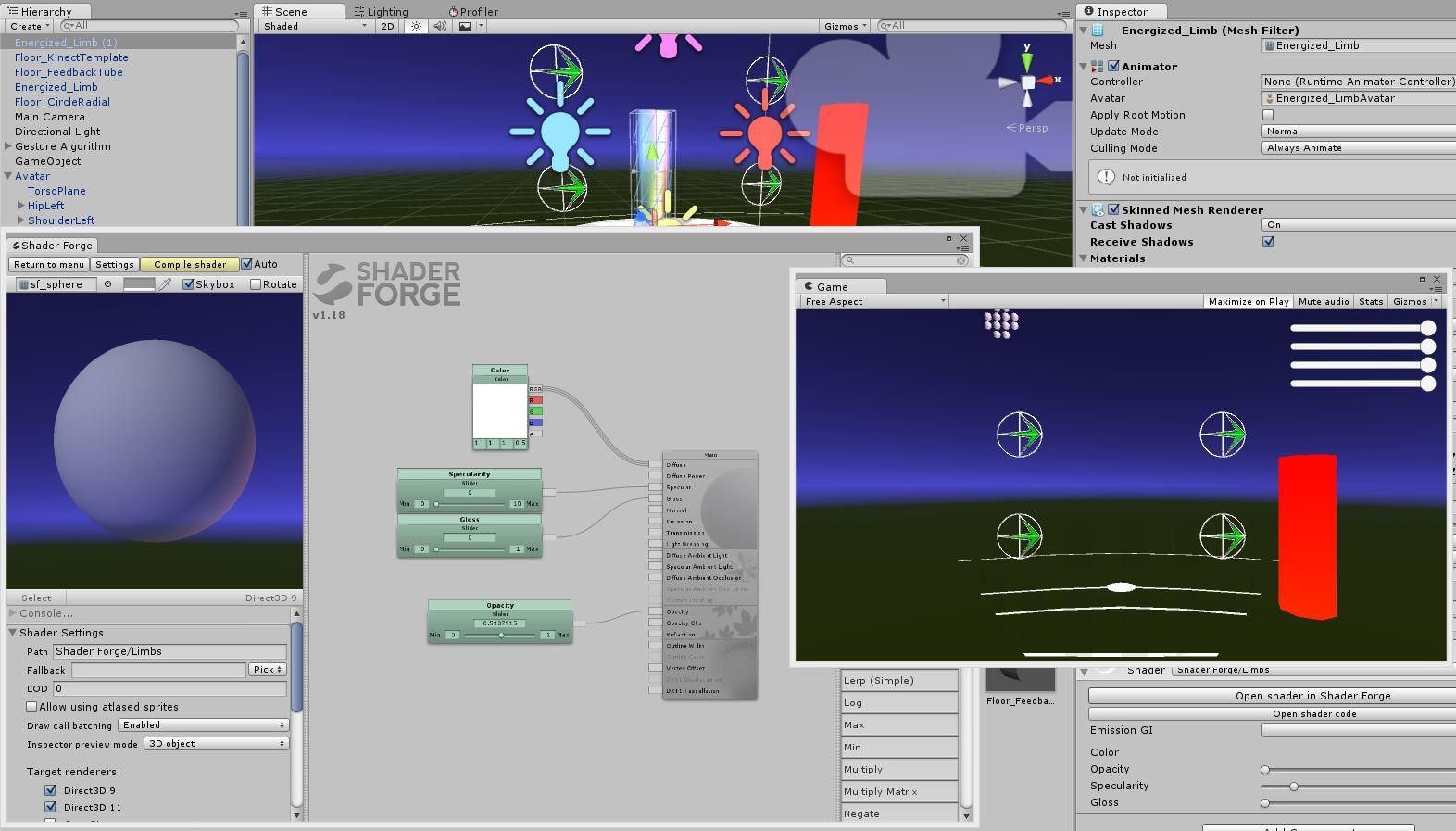Collapse the Avatar hierarchy item
Viewport: 1456px width, 831px height.
8,176
